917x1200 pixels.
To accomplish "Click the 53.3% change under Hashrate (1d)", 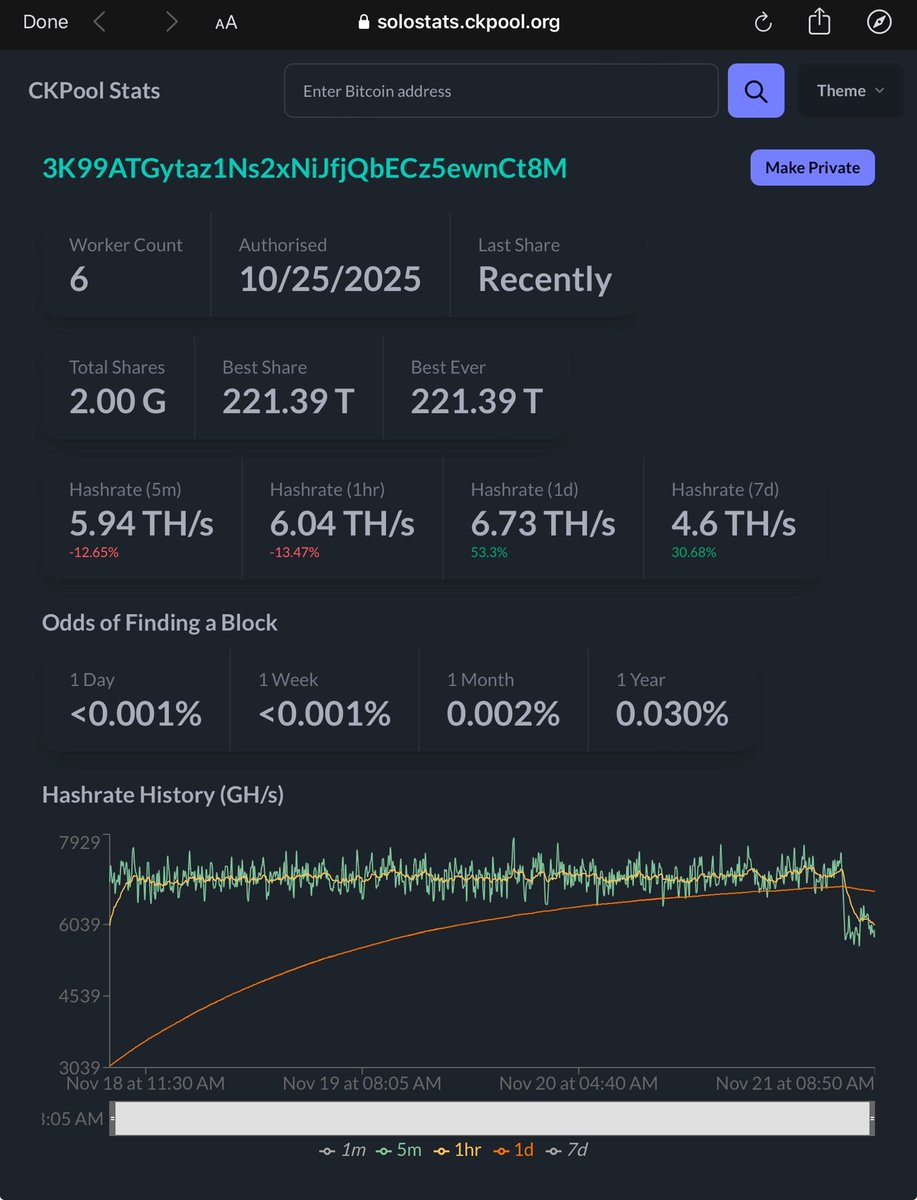I will pos(489,553).
